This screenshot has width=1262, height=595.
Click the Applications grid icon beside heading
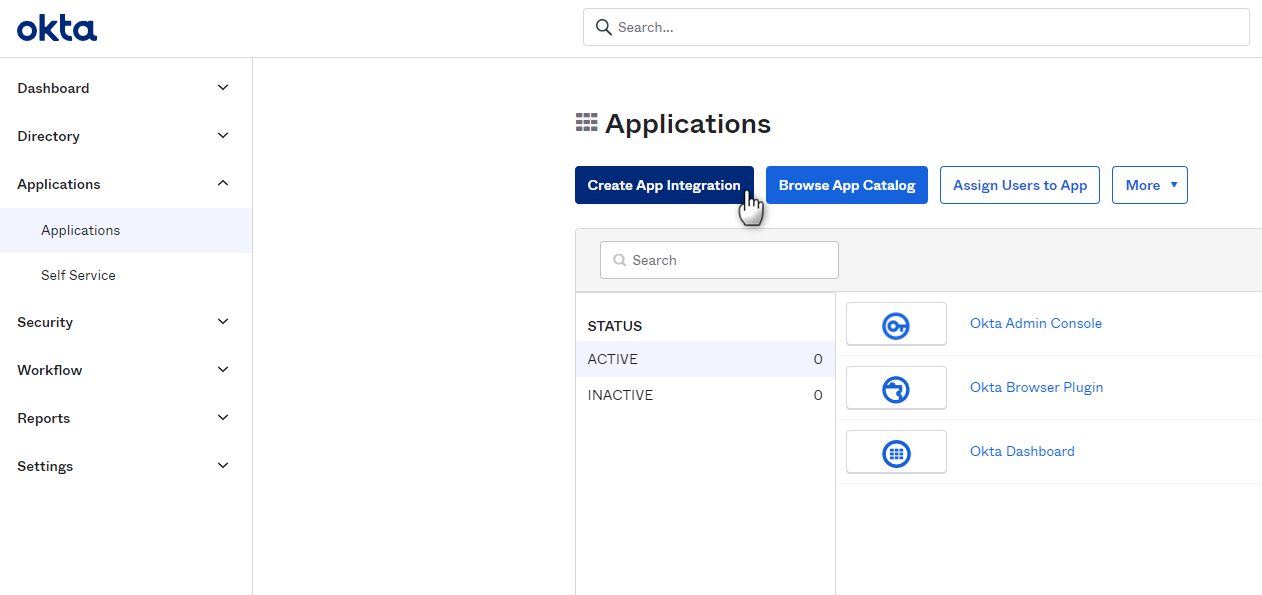pos(586,123)
